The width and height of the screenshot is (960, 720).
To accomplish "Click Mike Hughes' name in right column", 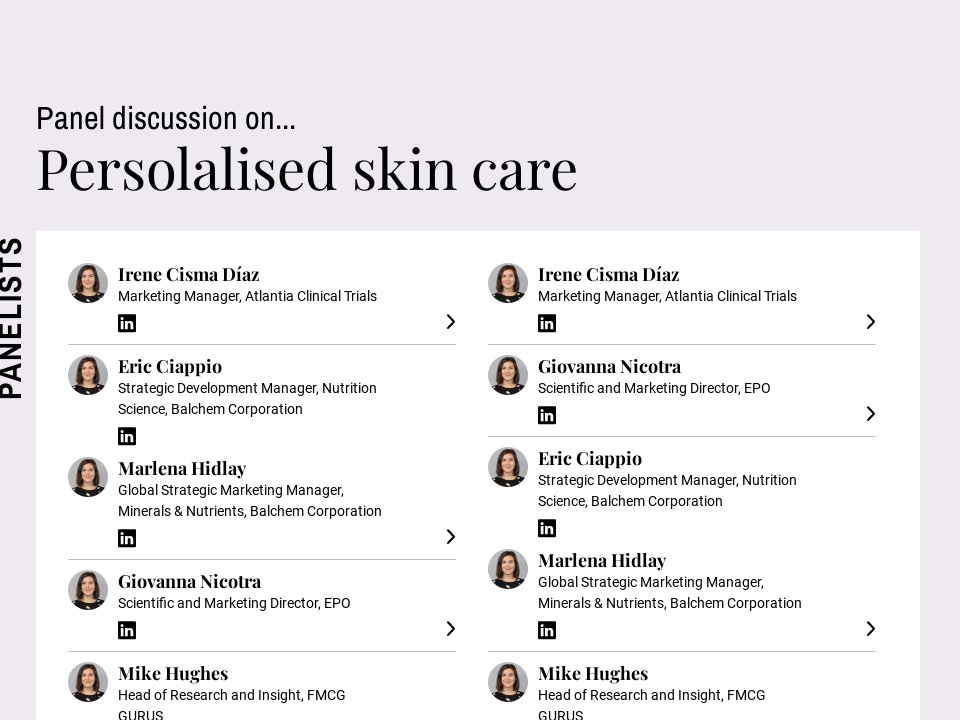I will click(x=593, y=673).
